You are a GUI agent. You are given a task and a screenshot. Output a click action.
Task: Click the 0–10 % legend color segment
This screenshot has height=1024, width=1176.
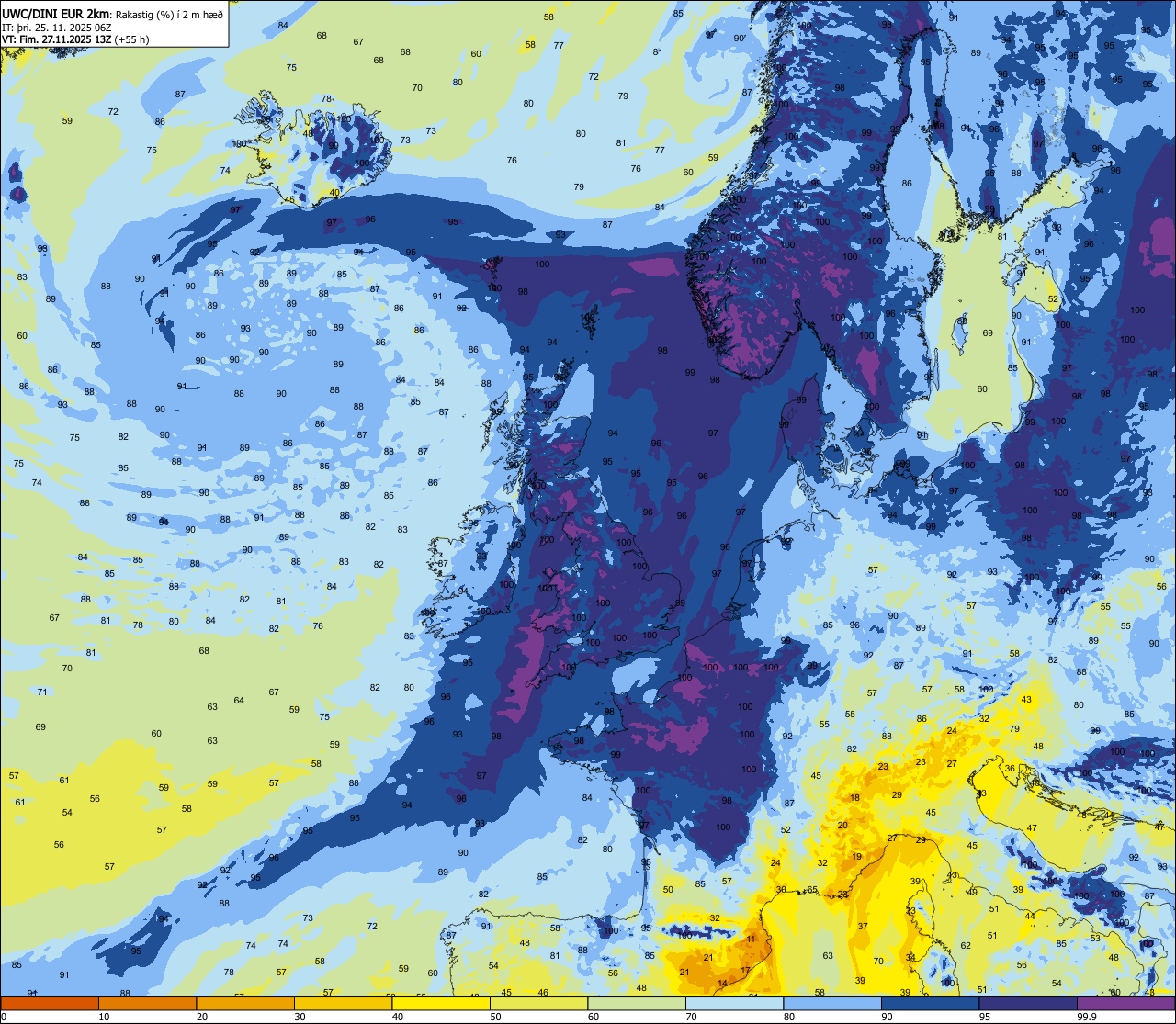coord(50,1004)
